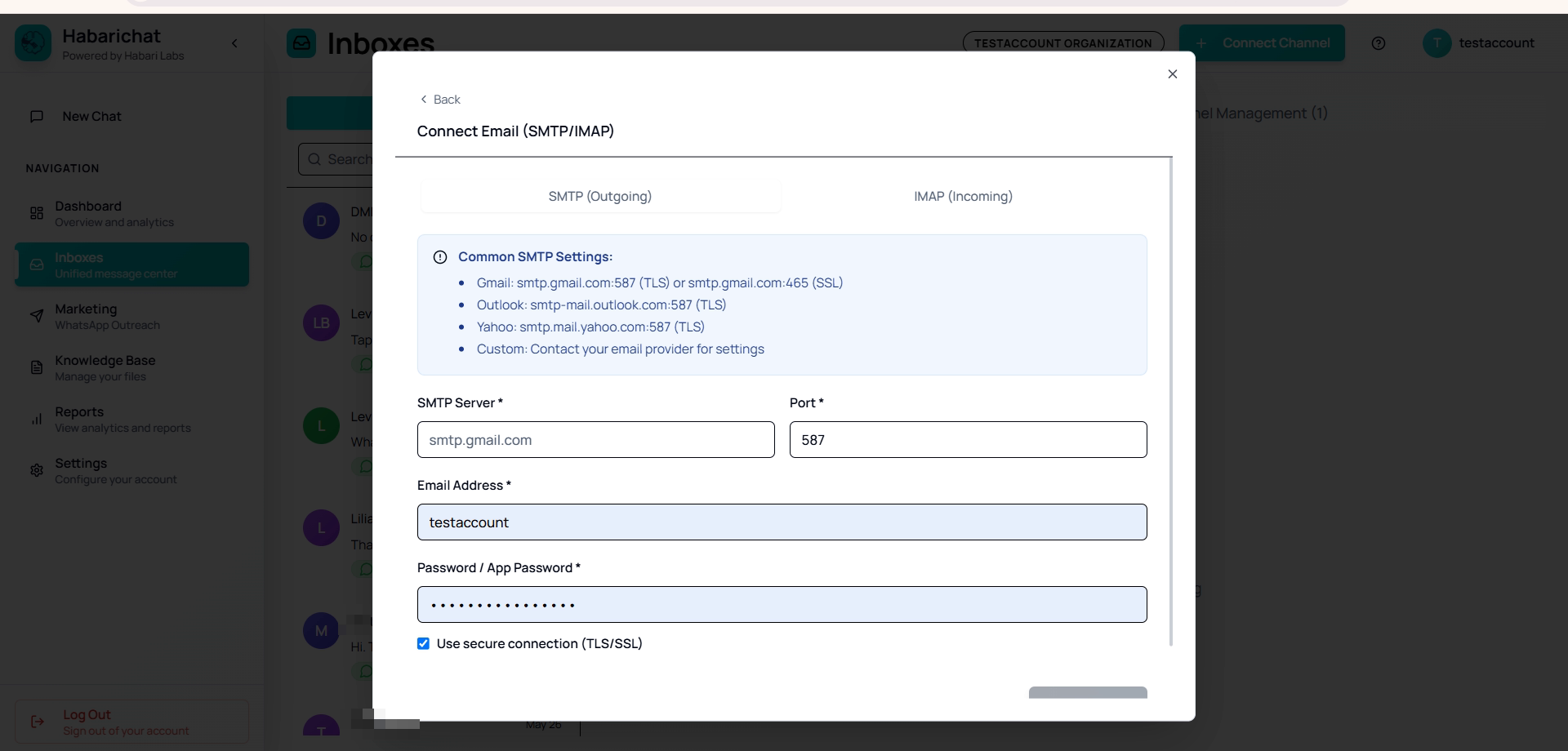1568x751 pixels.
Task: Close the Connect Email dialog
Action: coord(1173,74)
